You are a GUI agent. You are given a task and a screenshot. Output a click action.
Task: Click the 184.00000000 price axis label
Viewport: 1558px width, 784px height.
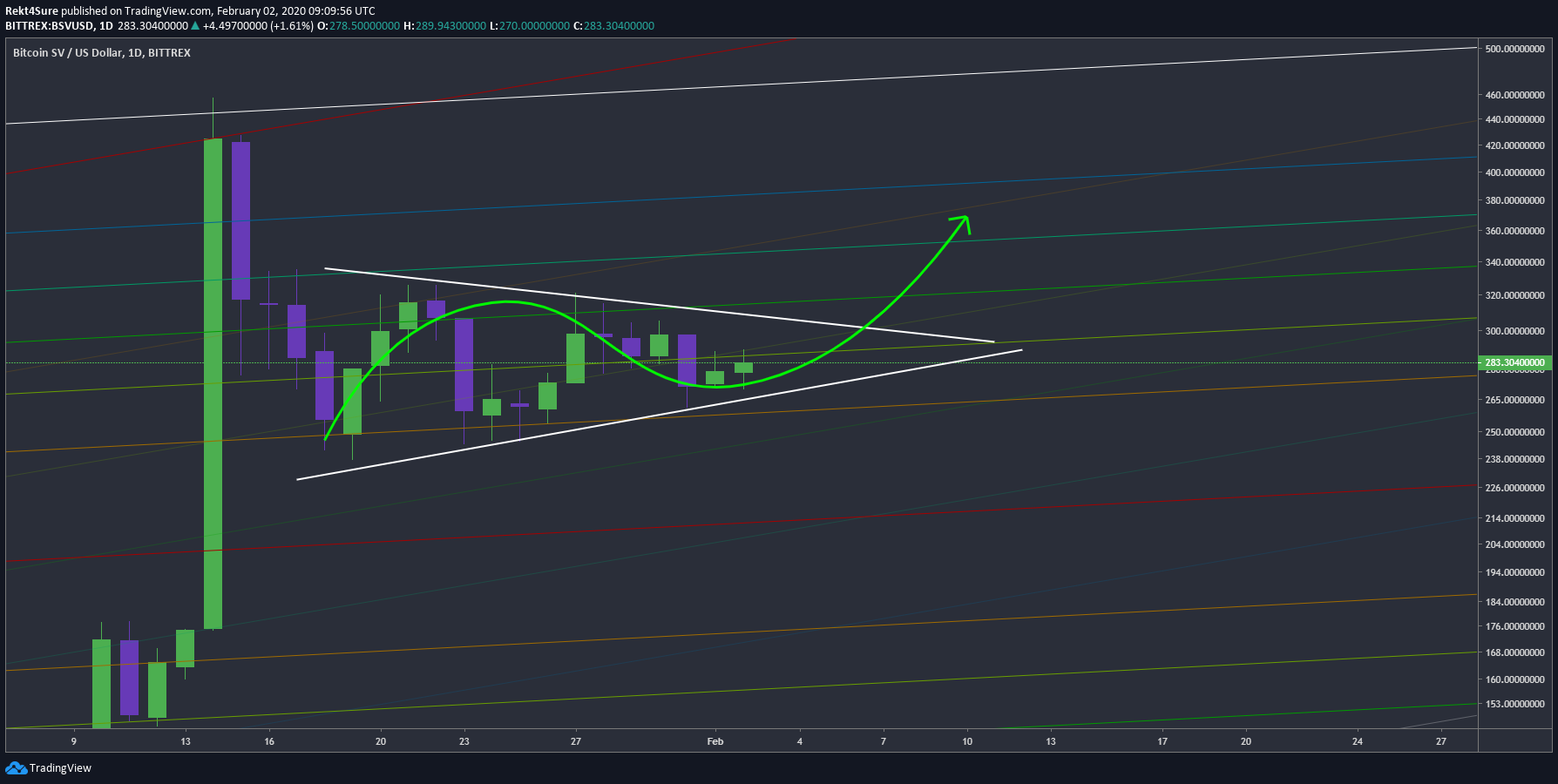(x=1514, y=602)
